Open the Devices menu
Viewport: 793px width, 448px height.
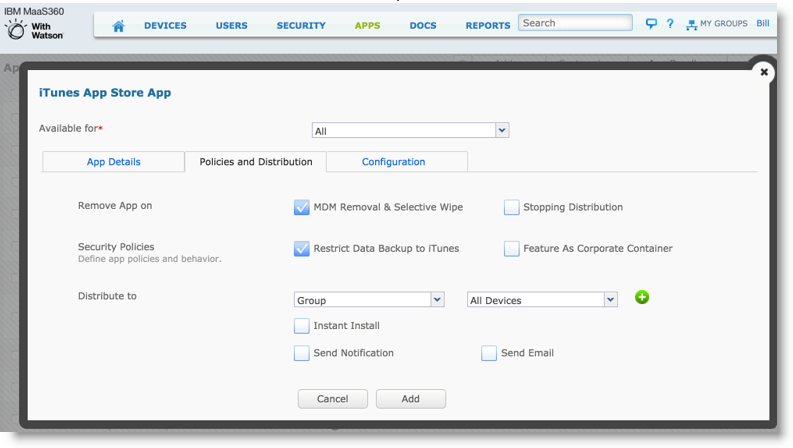pyautogui.click(x=165, y=25)
